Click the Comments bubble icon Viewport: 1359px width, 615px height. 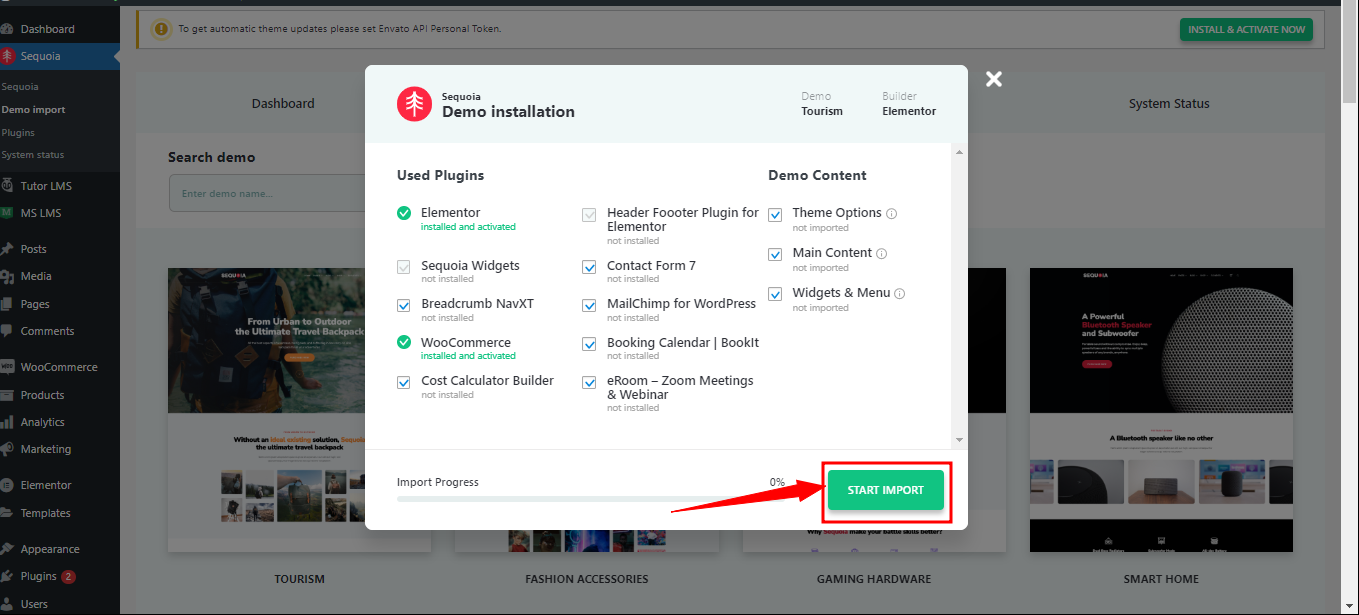click(x=8, y=331)
